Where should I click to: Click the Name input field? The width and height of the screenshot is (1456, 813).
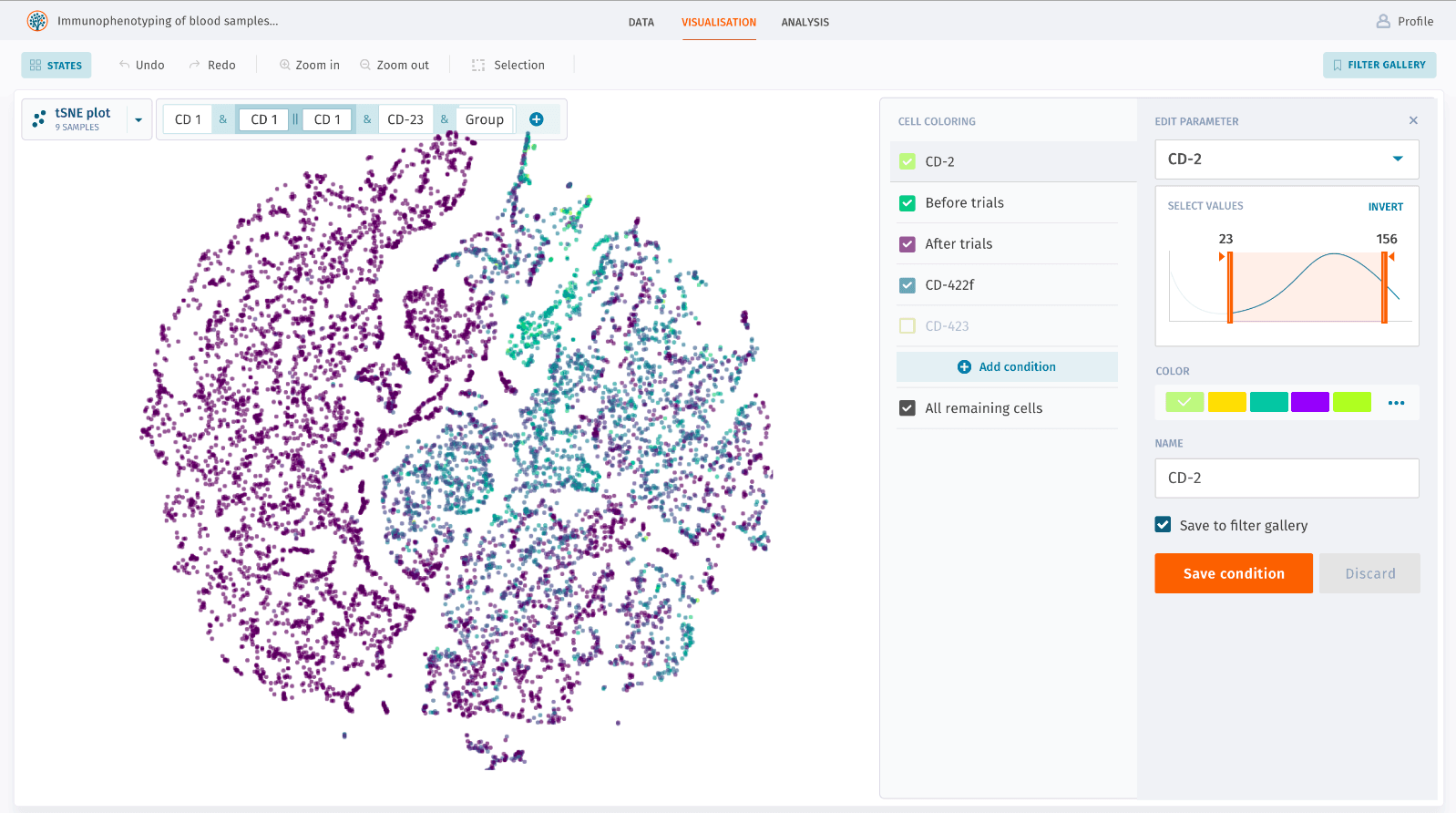(1286, 478)
